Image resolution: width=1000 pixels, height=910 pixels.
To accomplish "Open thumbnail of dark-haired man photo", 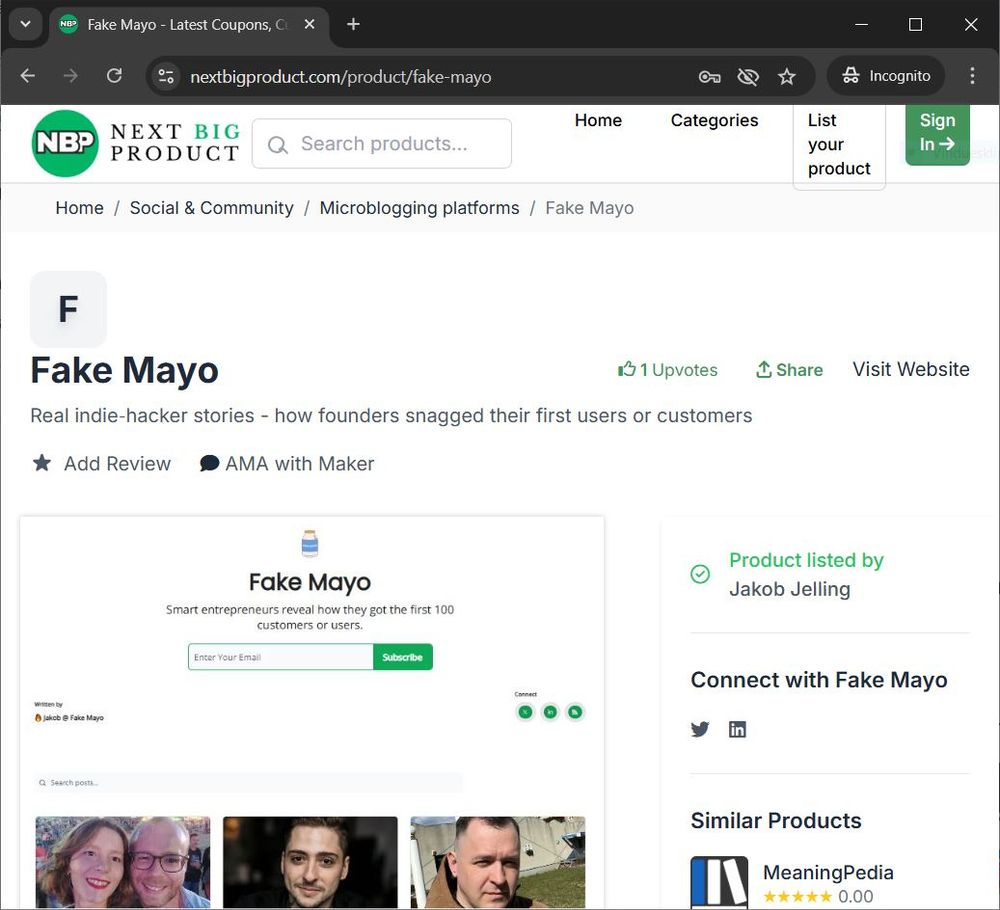I will [310, 862].
